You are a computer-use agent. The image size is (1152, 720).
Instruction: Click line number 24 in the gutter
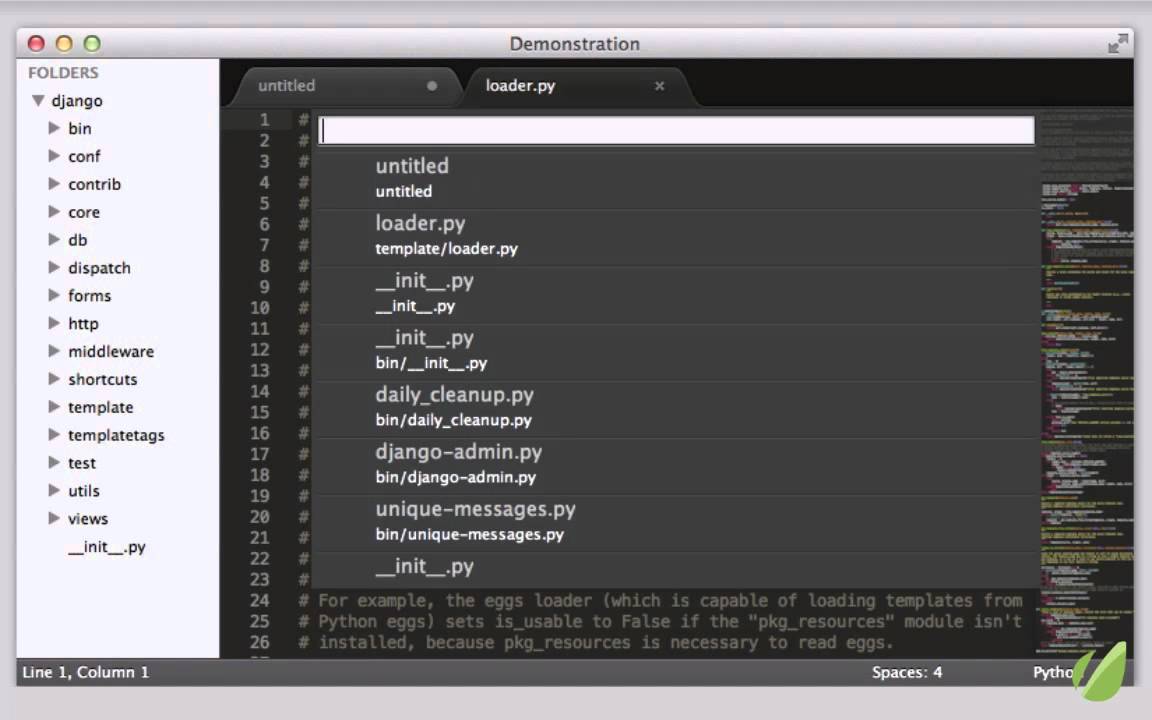(259, 601)
